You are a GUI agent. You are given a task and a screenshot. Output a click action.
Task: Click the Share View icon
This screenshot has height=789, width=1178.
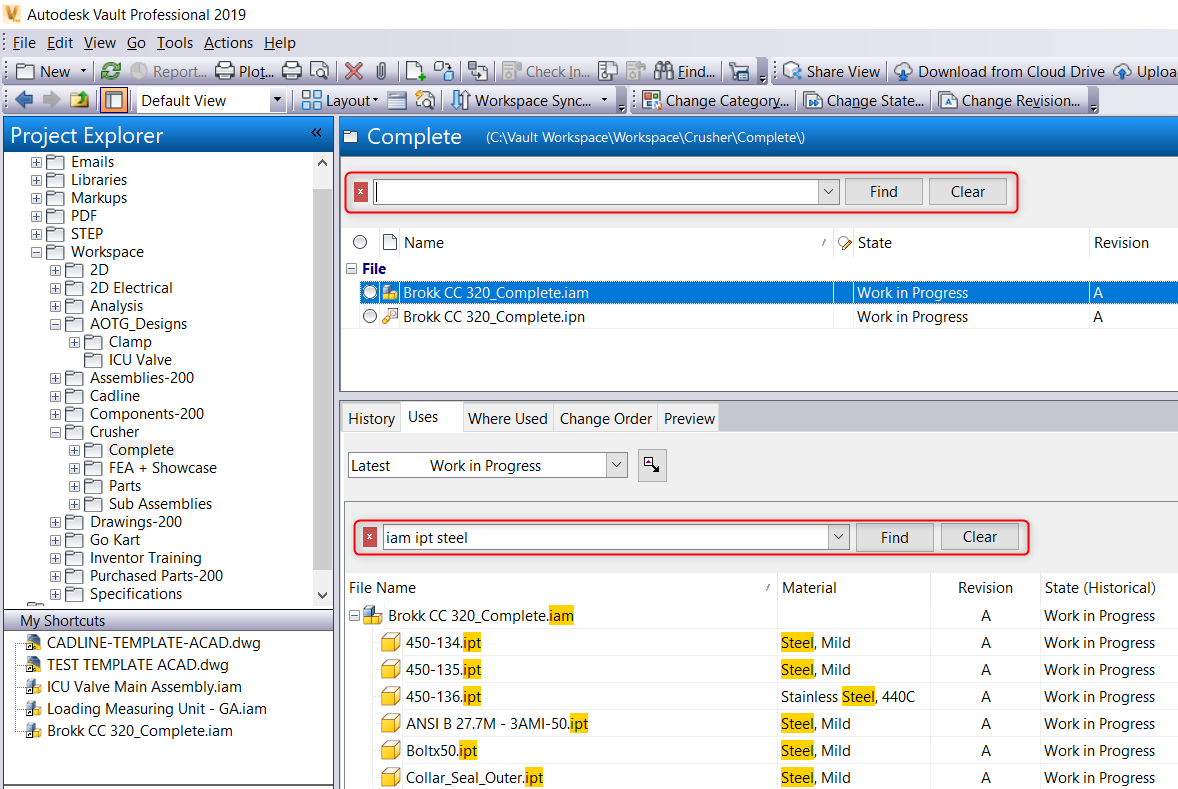click(792, 71)
